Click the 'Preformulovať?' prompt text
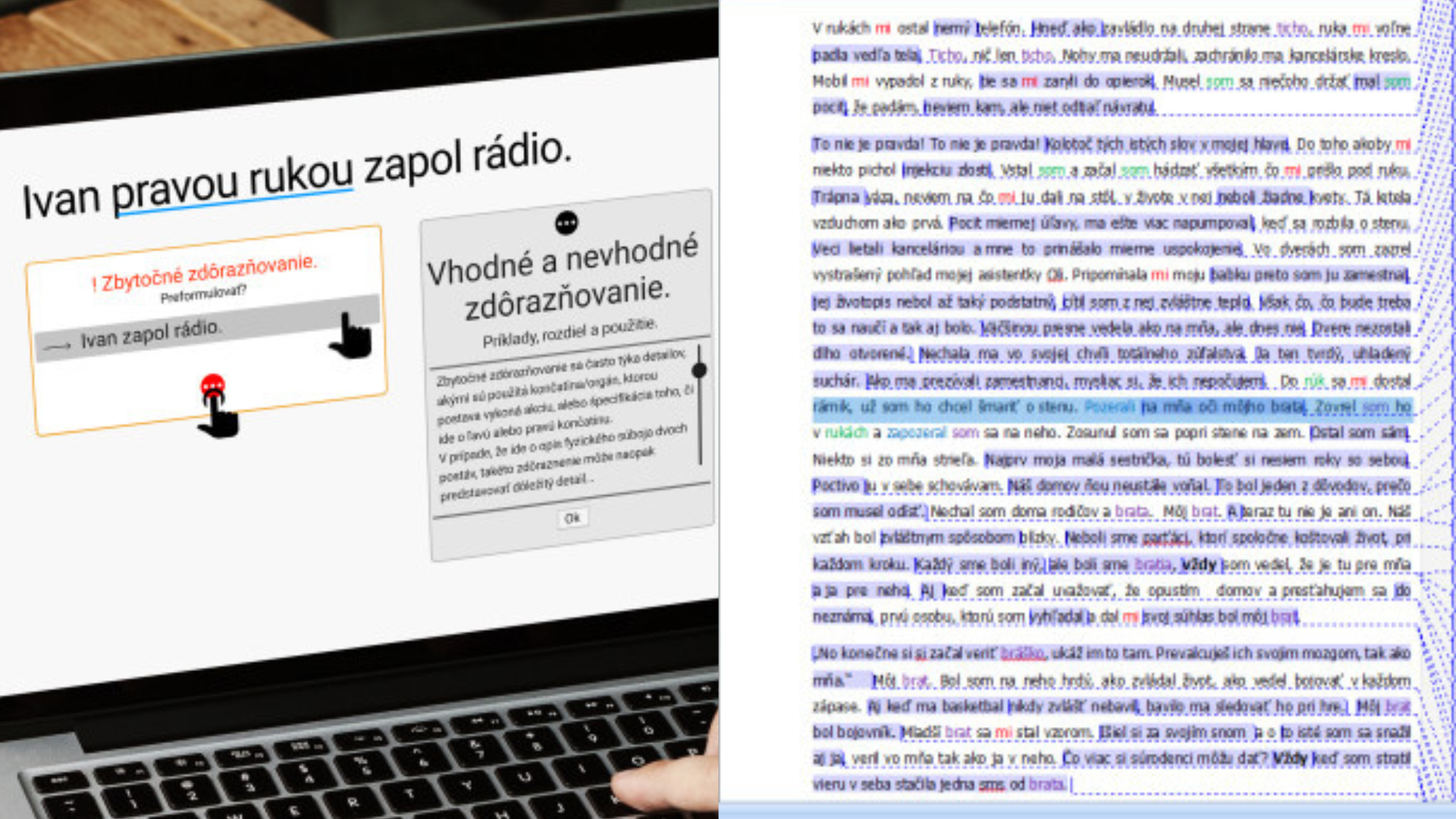This screenshot has height=819, width=1456. point(203,295)
